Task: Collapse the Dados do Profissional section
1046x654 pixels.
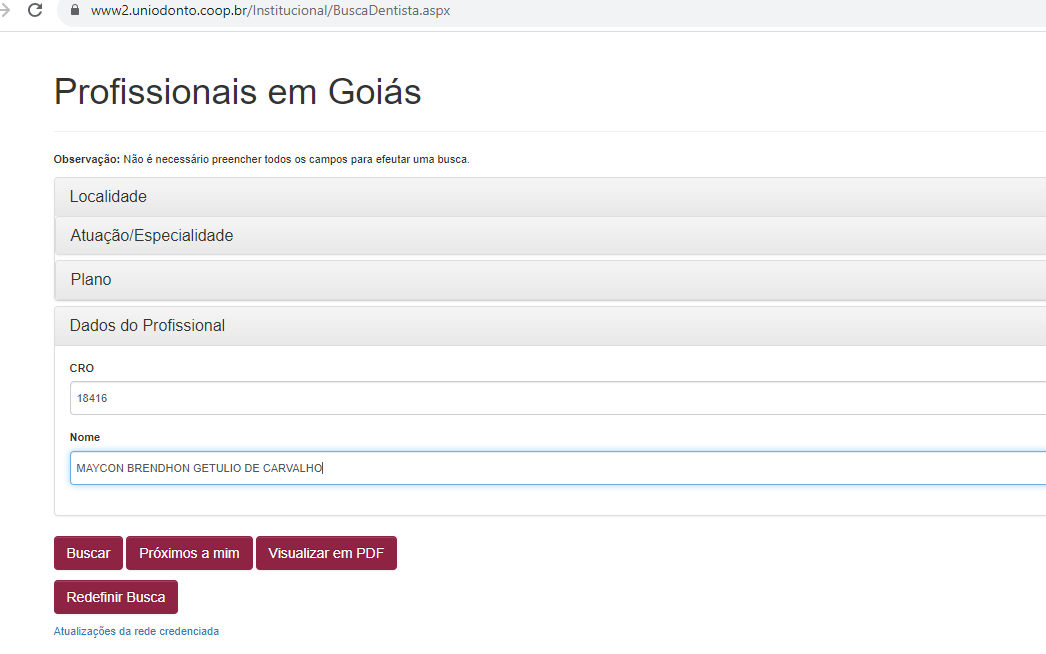Action: coord(147,326)
